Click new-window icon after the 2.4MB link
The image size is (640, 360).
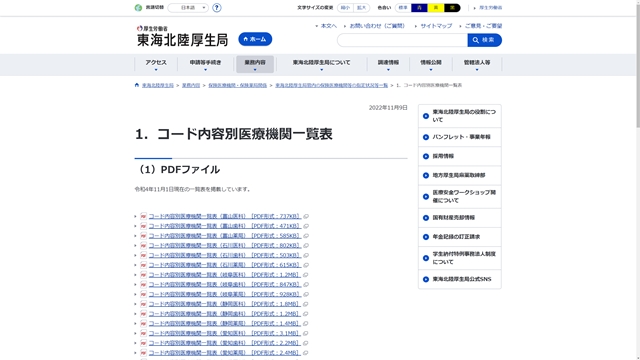(305, 353)
